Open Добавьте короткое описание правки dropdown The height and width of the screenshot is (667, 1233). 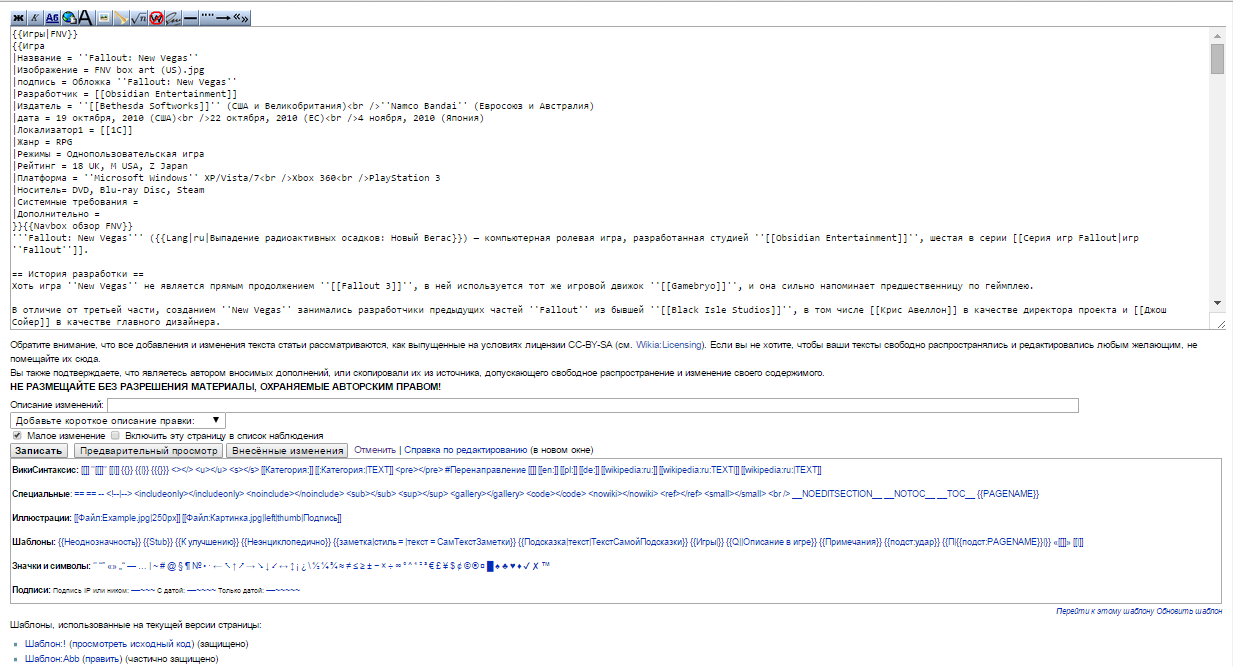click(119, 421)
